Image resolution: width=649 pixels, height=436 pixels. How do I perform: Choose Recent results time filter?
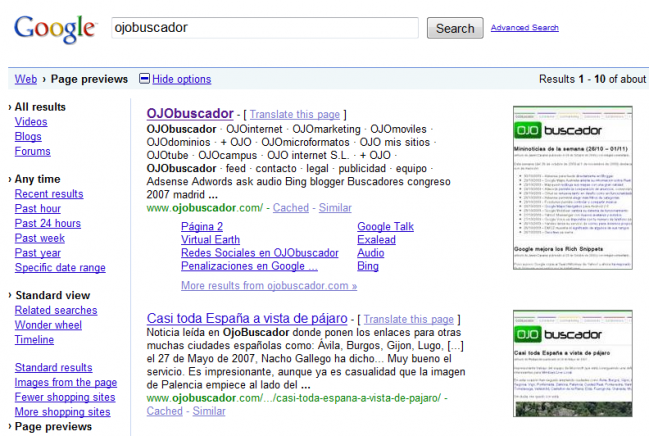click(49, 194)
